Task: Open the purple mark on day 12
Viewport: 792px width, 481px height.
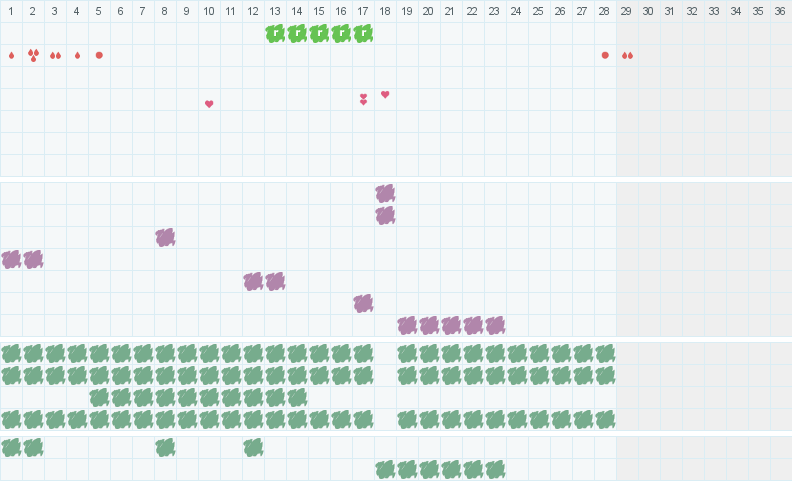Action: [x=253, y=281]
